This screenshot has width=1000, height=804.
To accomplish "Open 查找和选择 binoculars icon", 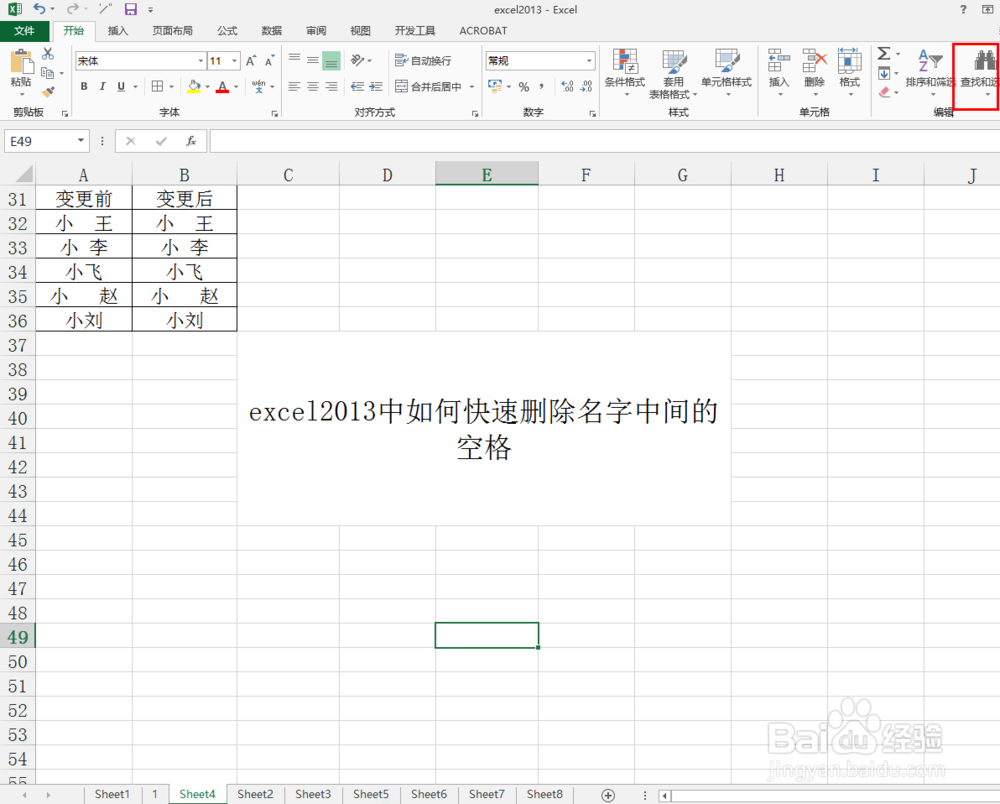I will coord(984,61).
